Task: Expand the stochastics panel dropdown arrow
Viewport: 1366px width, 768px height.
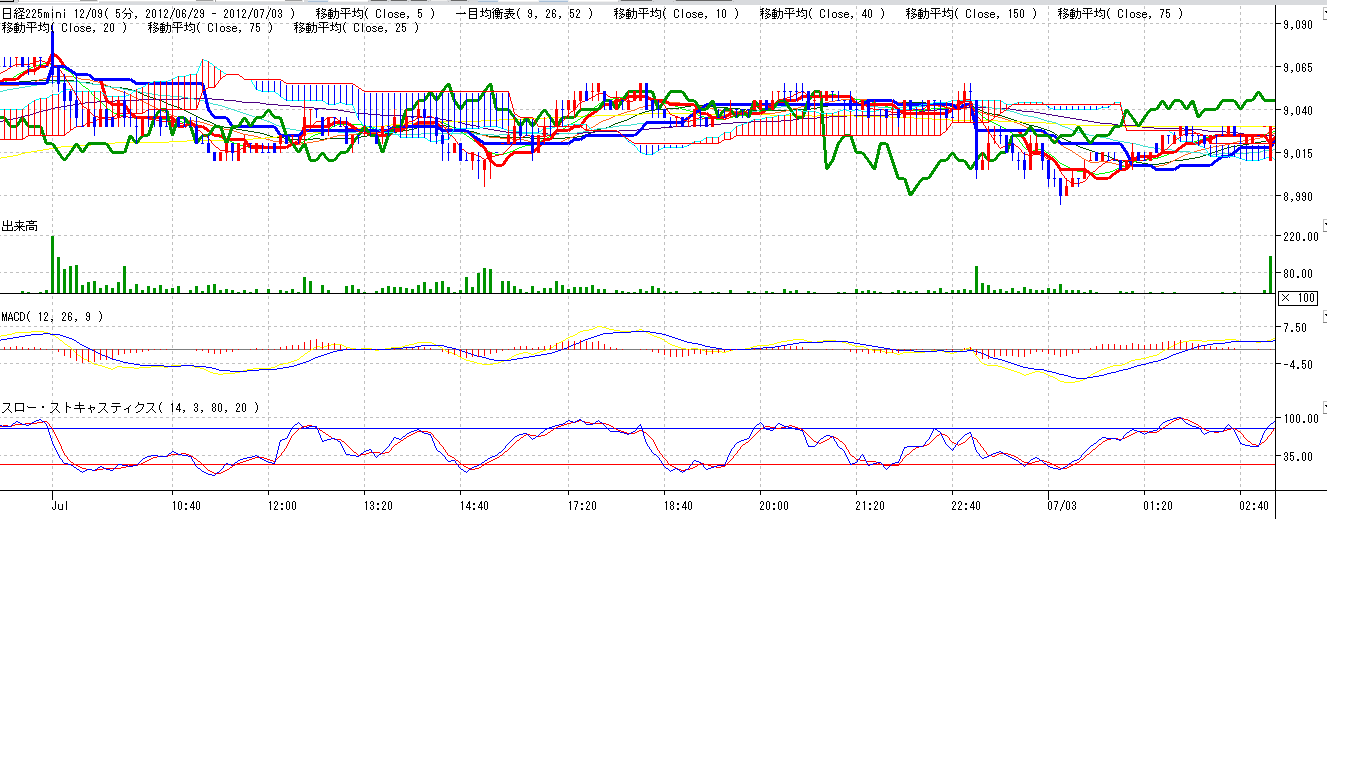Action: (x=1326, y=407)
